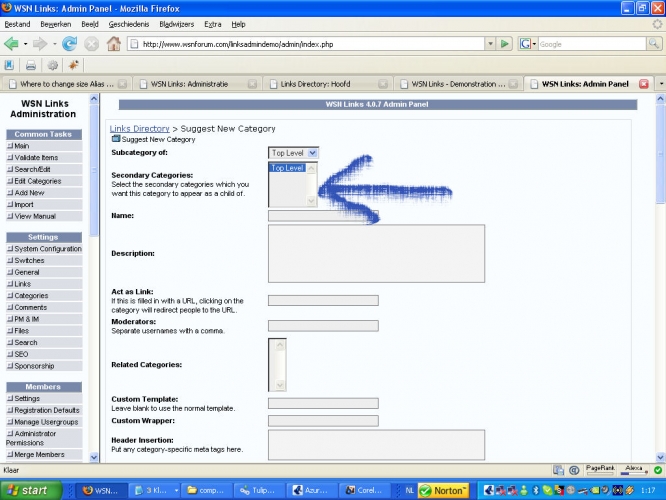Click the green go arrow beside the URL
The image size is (666, 500).
(x=507, y=44)
